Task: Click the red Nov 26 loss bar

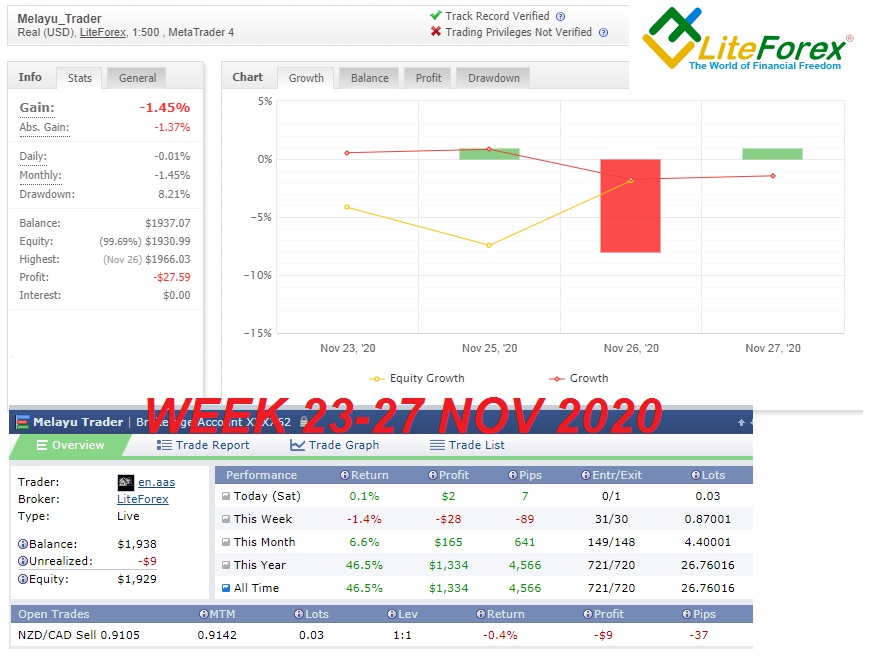Action: (x=631, y=206)
